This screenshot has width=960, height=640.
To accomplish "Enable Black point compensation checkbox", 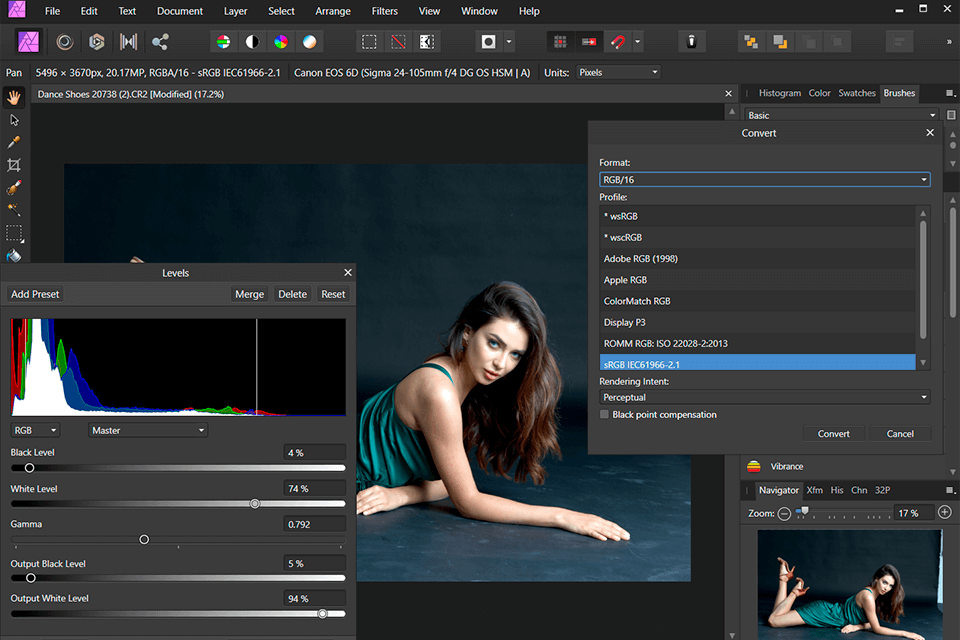I will click(604, 414).
